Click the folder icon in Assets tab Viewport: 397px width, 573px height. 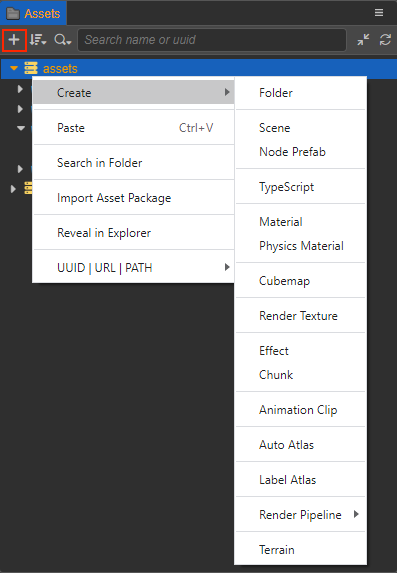[x=13, y=14]
